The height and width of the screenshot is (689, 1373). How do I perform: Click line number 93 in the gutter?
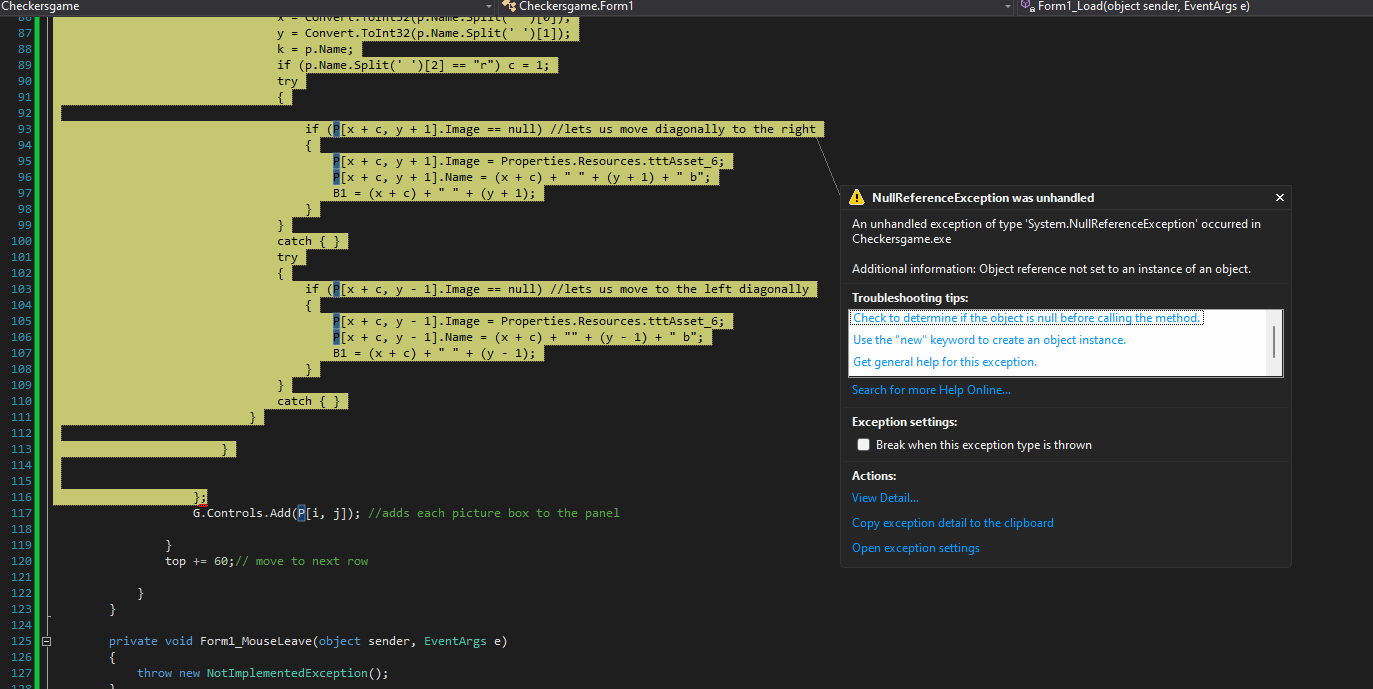coord(25,129)
